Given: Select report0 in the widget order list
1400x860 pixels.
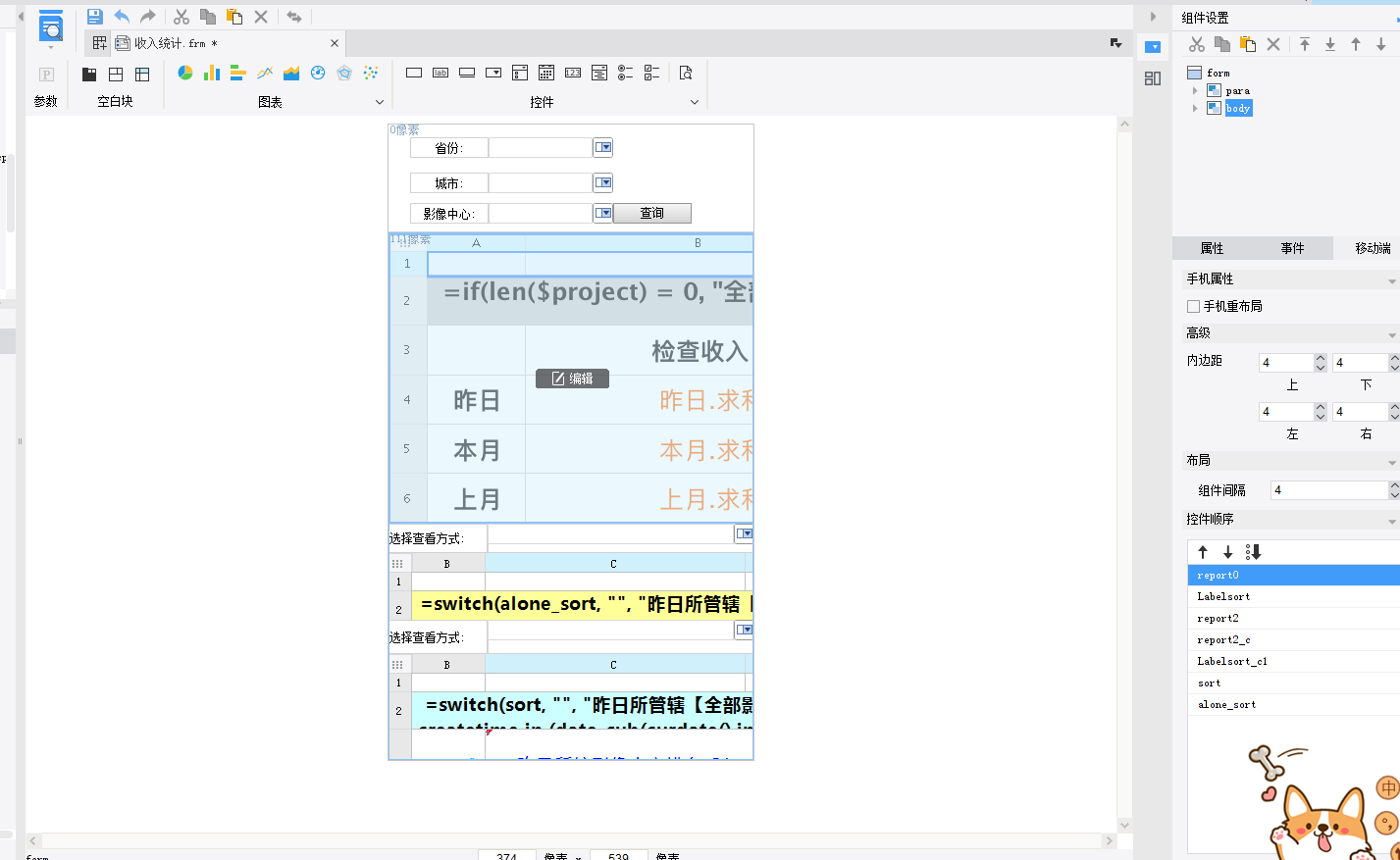Looking at the screenshot, I should coord(1294,576).
